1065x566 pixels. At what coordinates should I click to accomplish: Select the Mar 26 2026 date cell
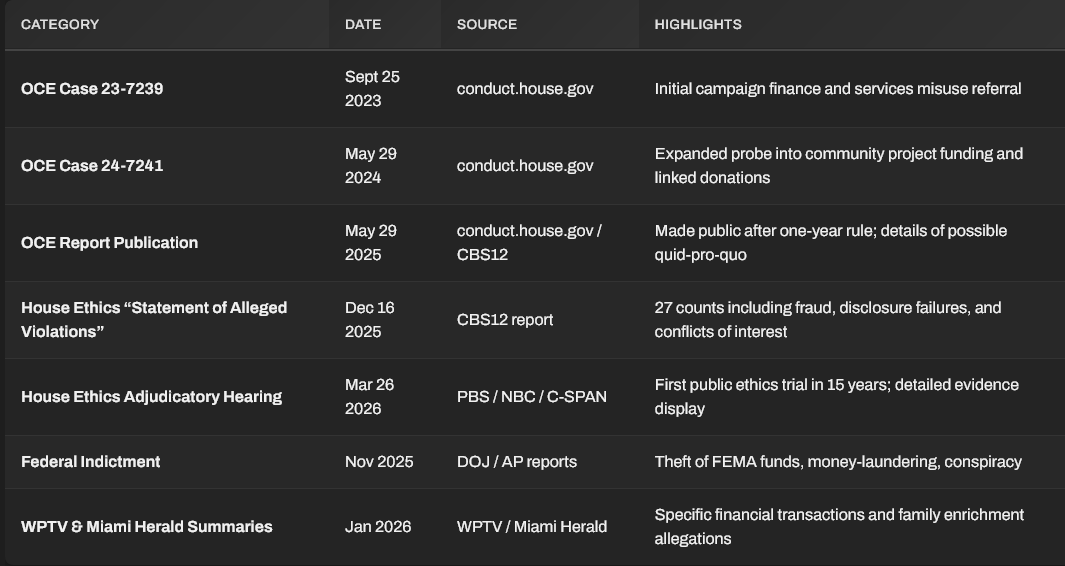click(x=369, y=397)
